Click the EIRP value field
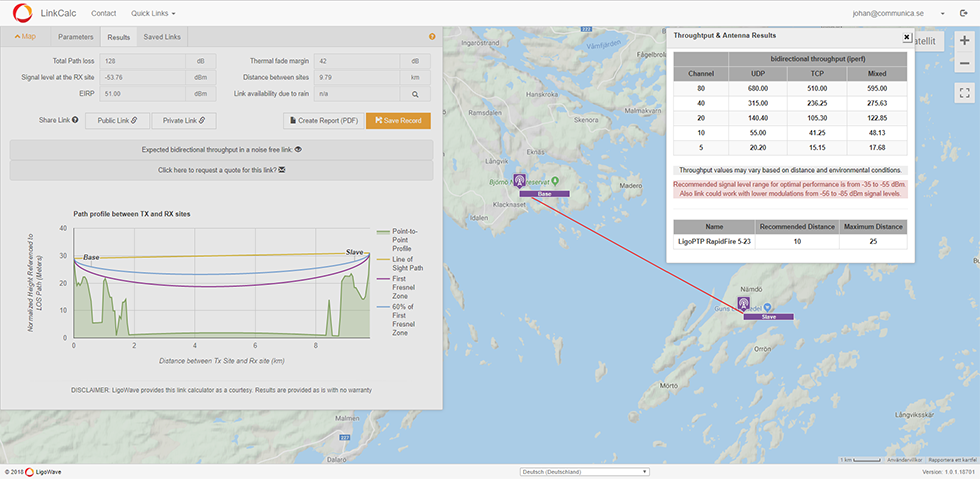Viewport: 980px width, 479px height. [x=144, y=94]
